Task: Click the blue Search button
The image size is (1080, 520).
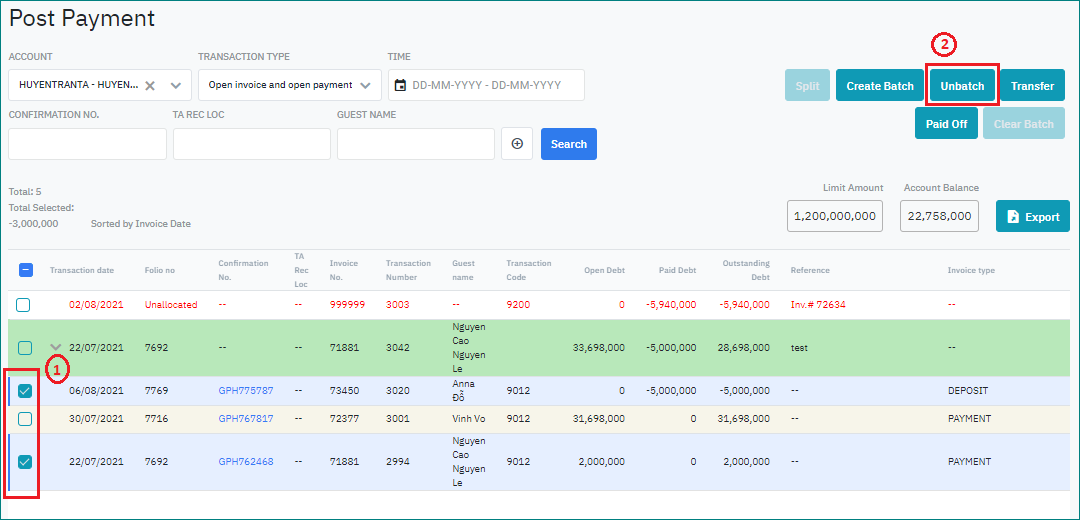Action: click(568, 144)
